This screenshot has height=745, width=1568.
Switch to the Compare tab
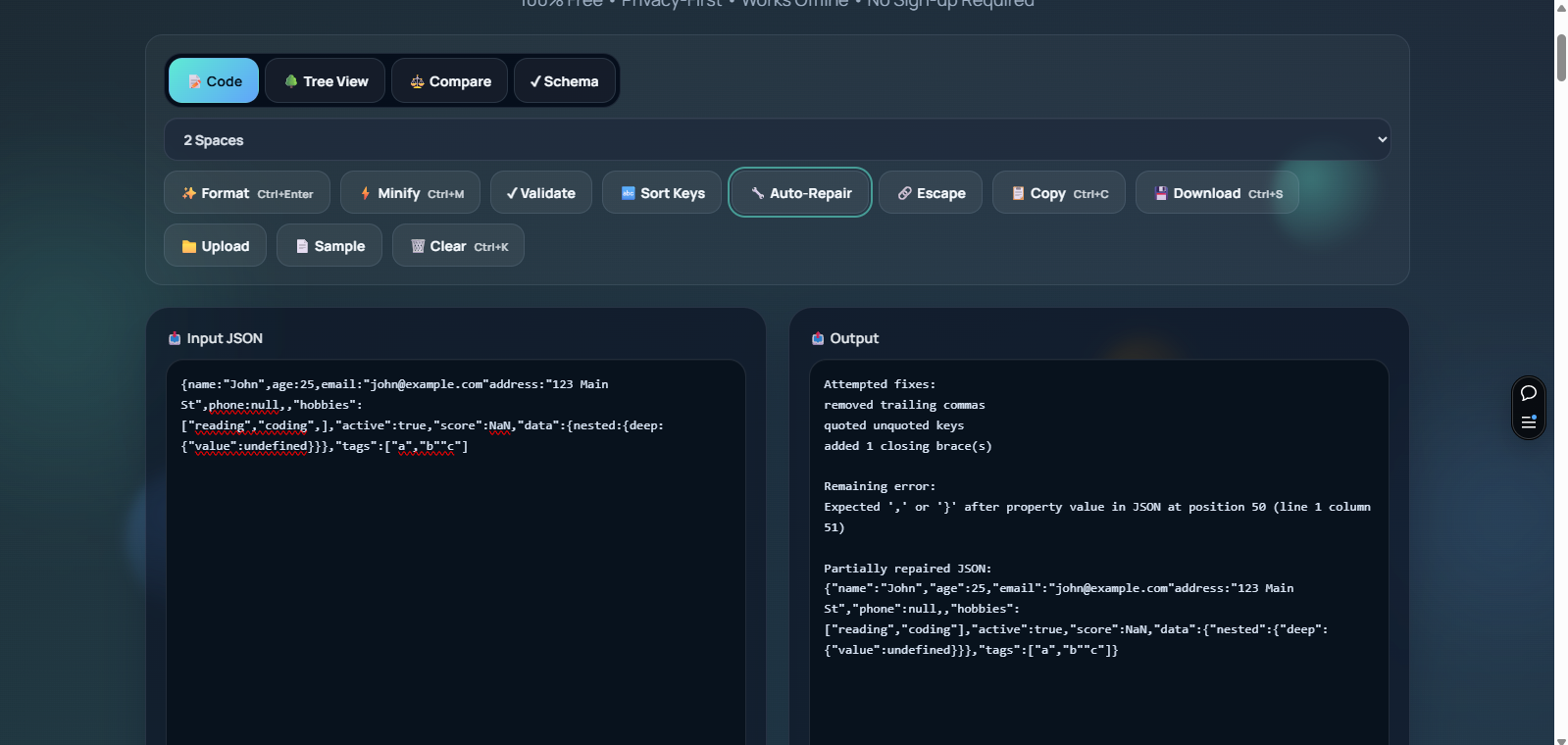click(x=450, y=81)
